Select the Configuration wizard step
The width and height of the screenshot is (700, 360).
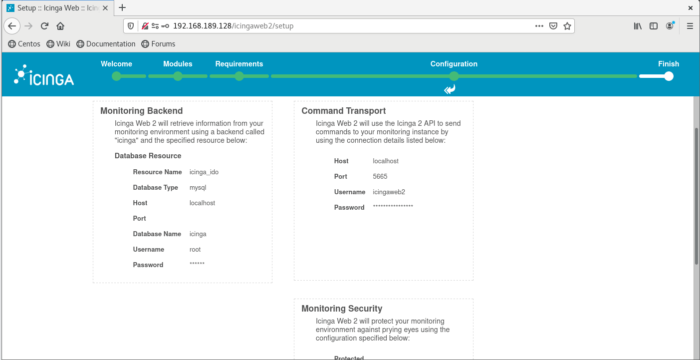(454, 64)
